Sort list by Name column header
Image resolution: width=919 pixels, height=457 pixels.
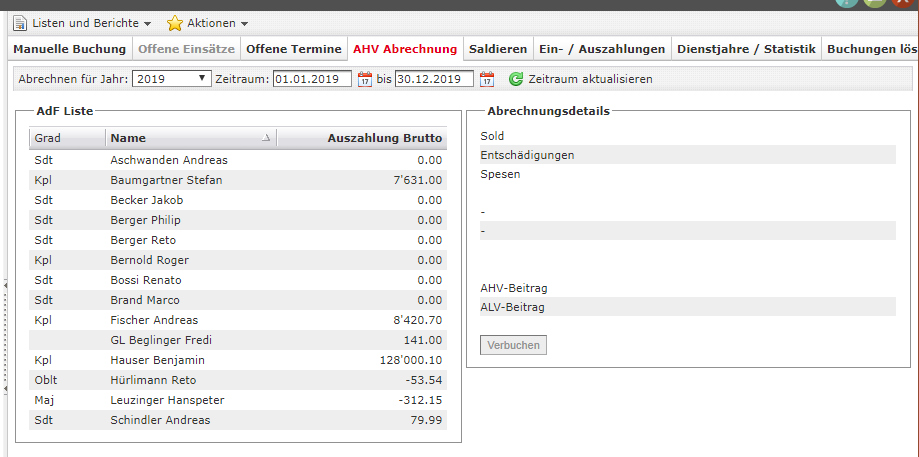191,138
